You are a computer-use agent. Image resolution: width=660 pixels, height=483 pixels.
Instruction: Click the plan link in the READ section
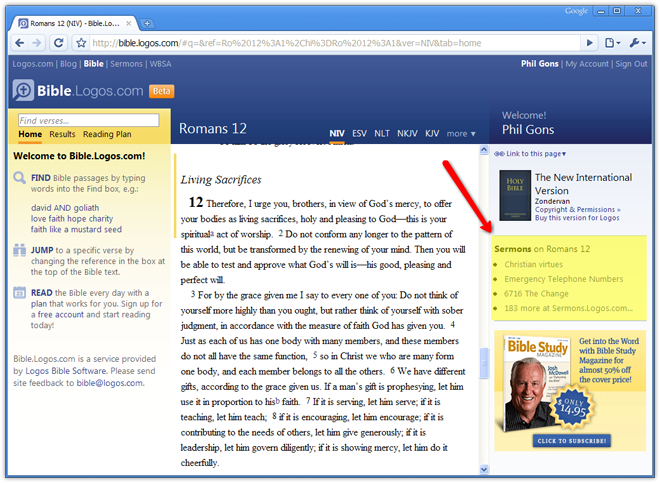(39, 304)
